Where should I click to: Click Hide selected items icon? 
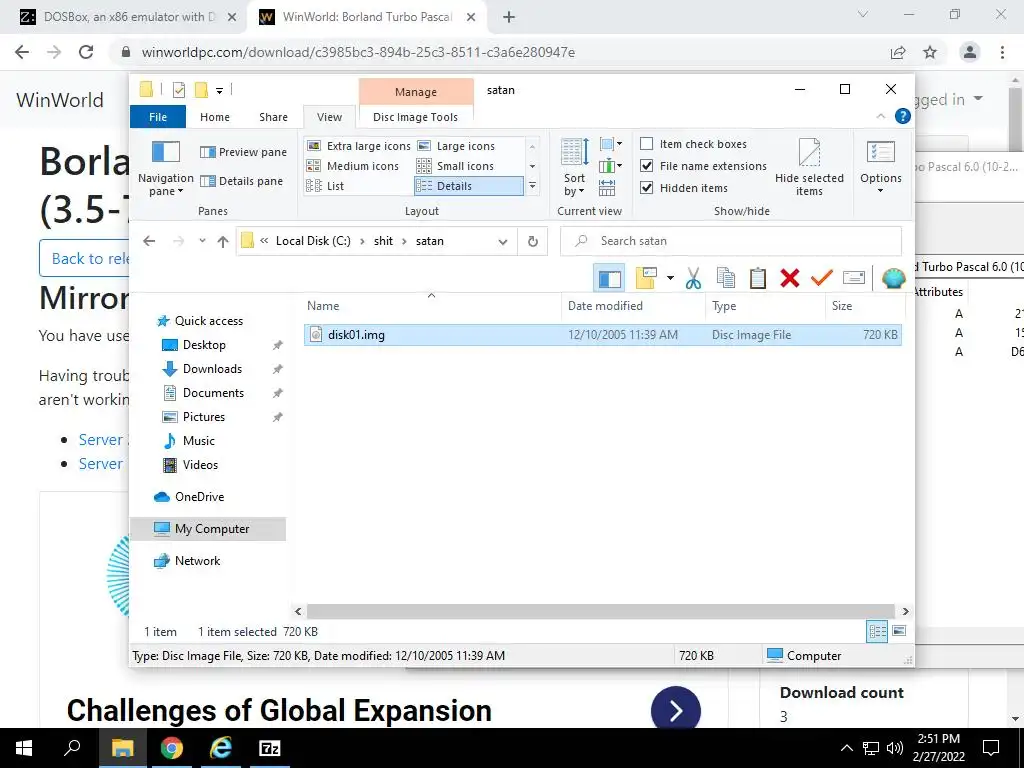pos(809,167)
